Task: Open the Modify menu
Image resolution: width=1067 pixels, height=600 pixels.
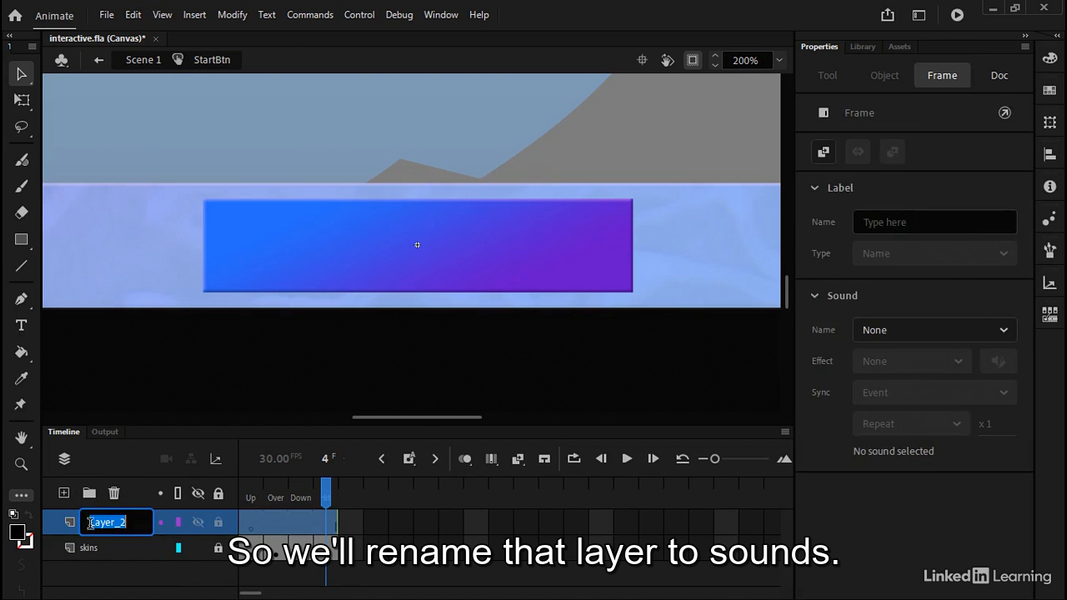Action: coord(232,14)
